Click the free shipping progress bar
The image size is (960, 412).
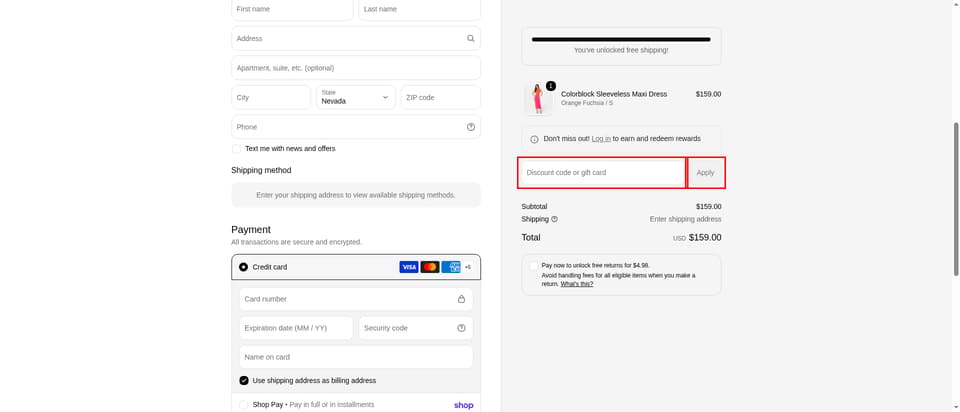(621, 39)
